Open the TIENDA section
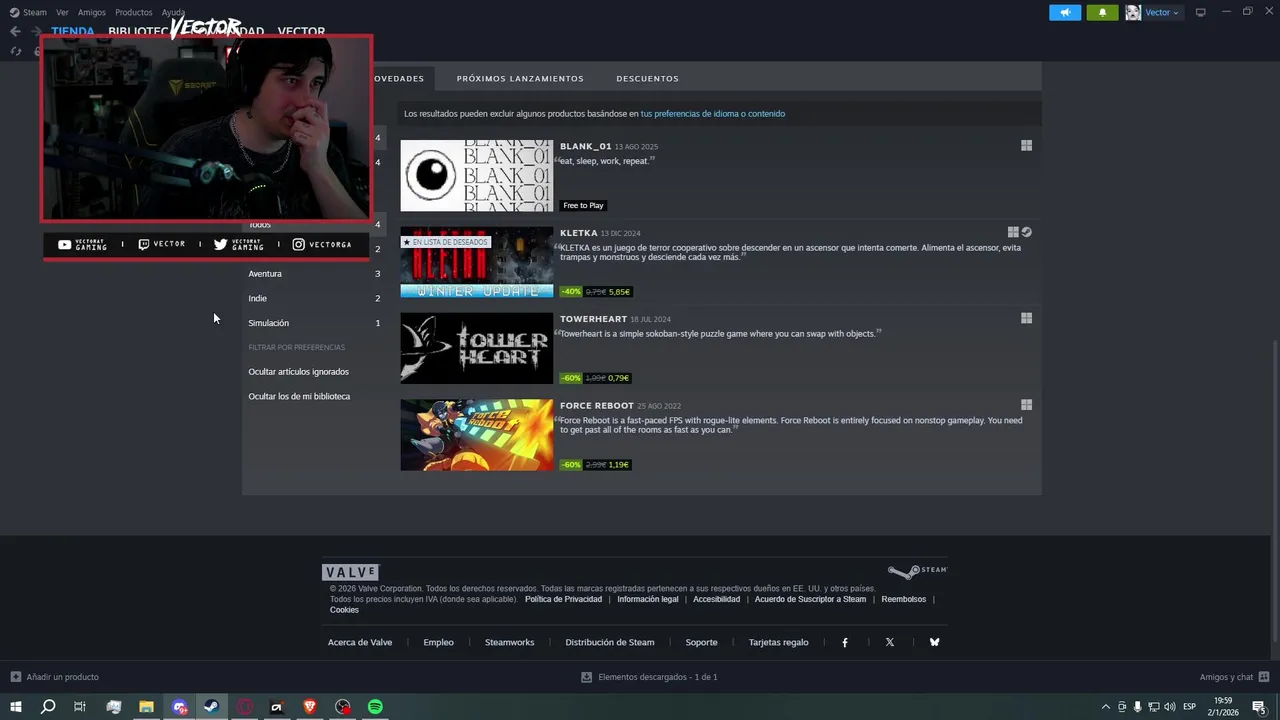 click(73, 31)
